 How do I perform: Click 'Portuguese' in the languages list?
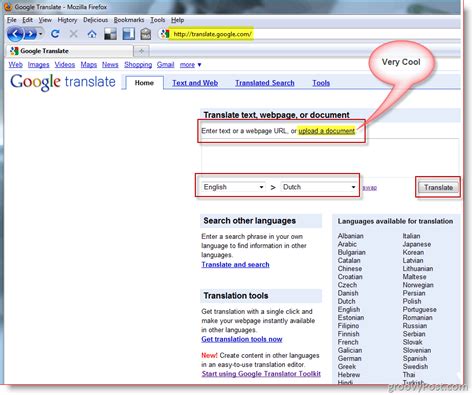419,310
